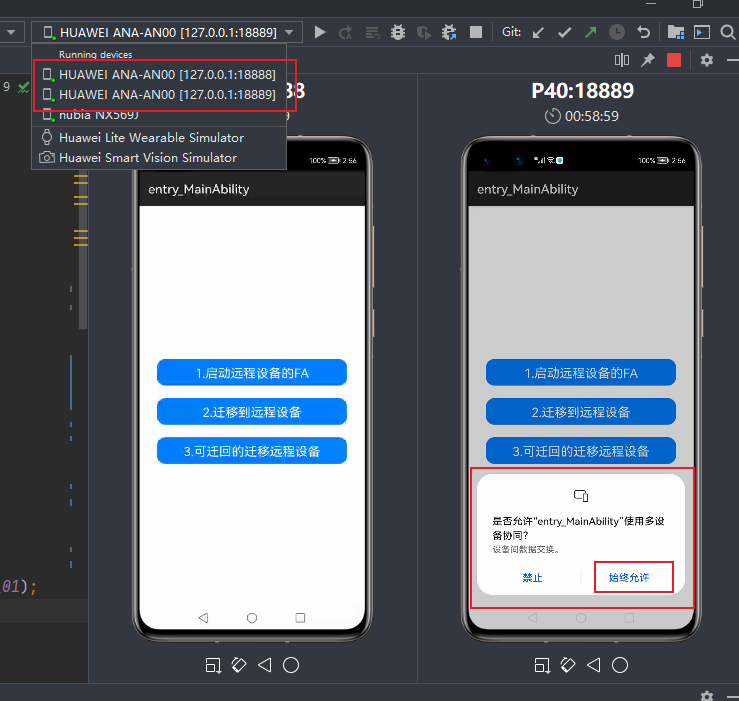739x701 pixels.
Task: Click the Run app play icon
Action: (320, 32)
